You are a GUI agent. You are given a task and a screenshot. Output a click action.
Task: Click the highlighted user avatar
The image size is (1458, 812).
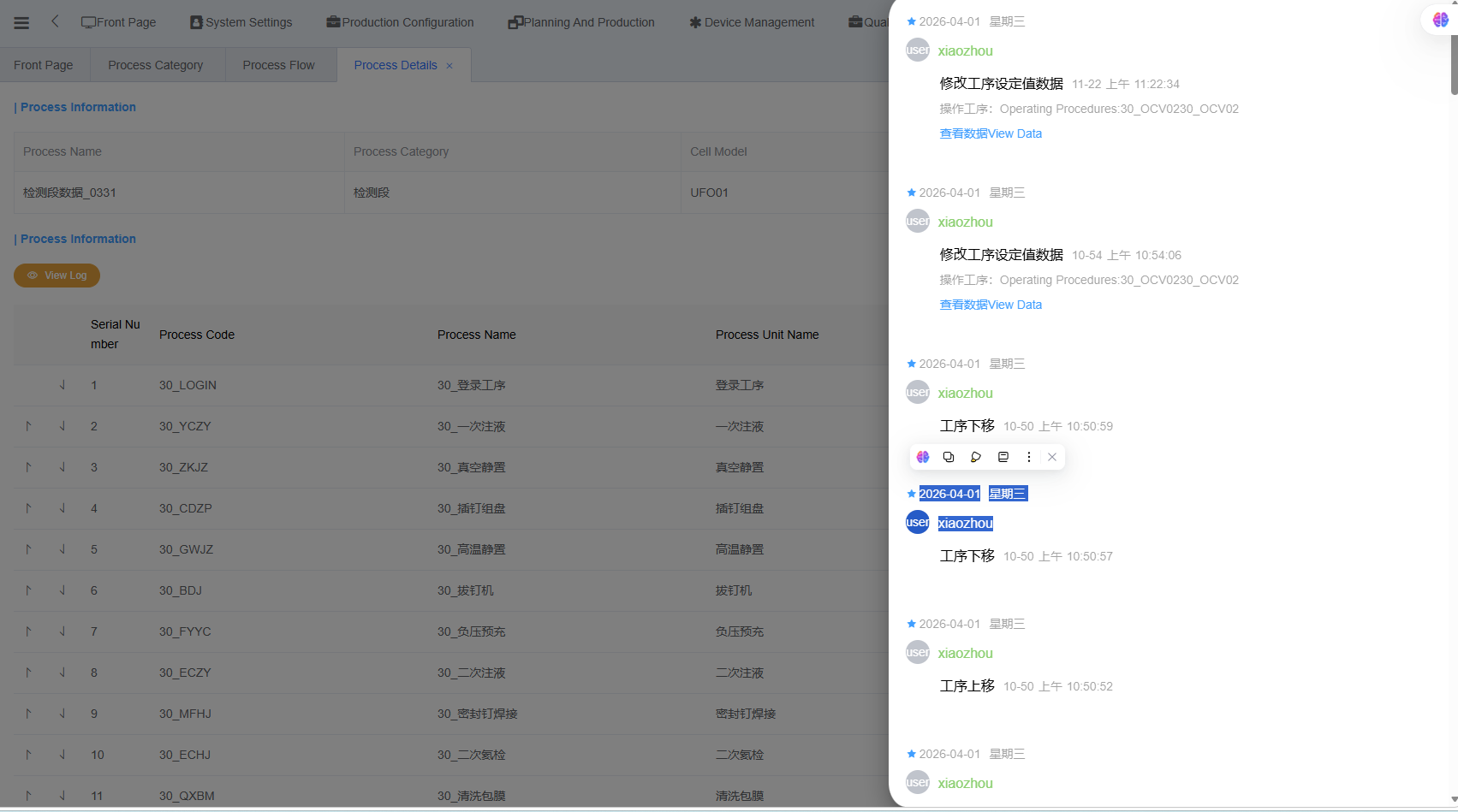pyautogui.click(x=918, y=522)
